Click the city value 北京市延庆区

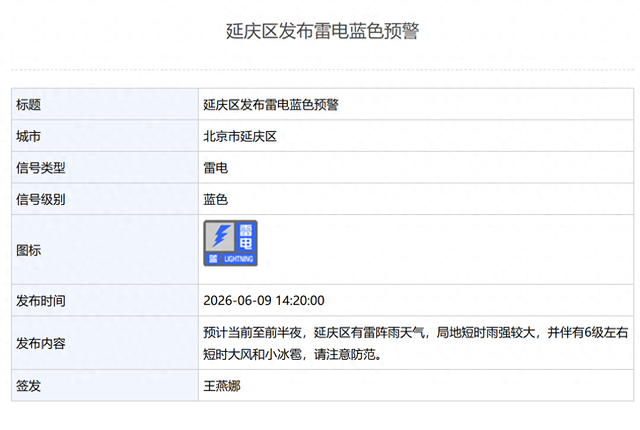(240, 136)
